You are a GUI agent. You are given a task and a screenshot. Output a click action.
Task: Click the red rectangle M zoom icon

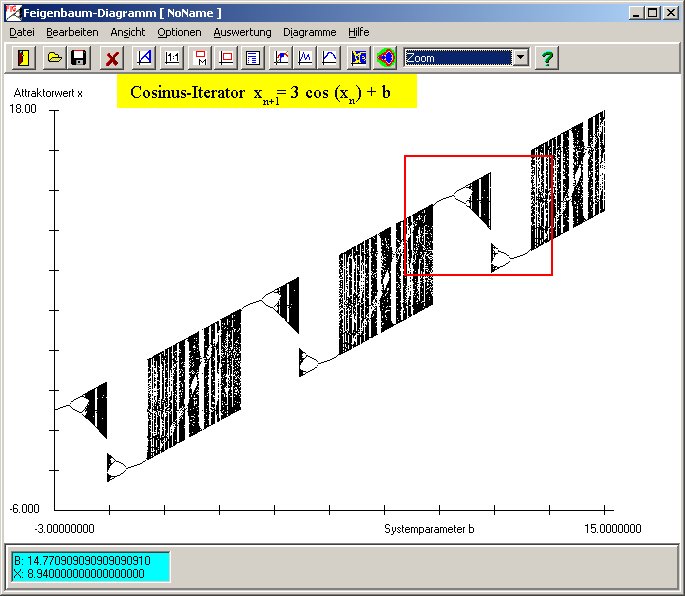click(x=201, y=58)
